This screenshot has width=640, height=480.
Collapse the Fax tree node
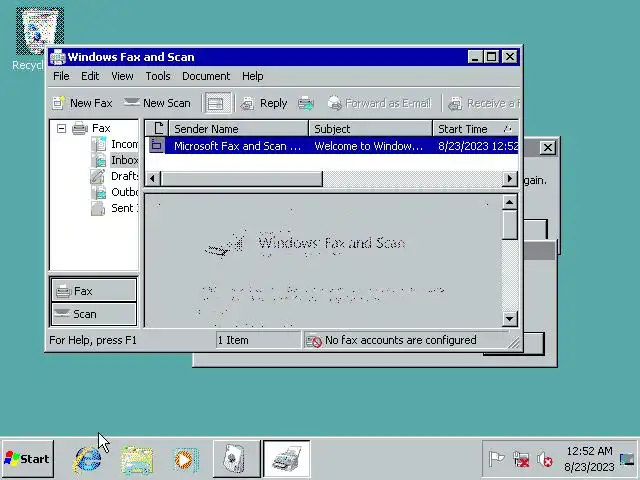pyautogui.click(x=62, y=129)
